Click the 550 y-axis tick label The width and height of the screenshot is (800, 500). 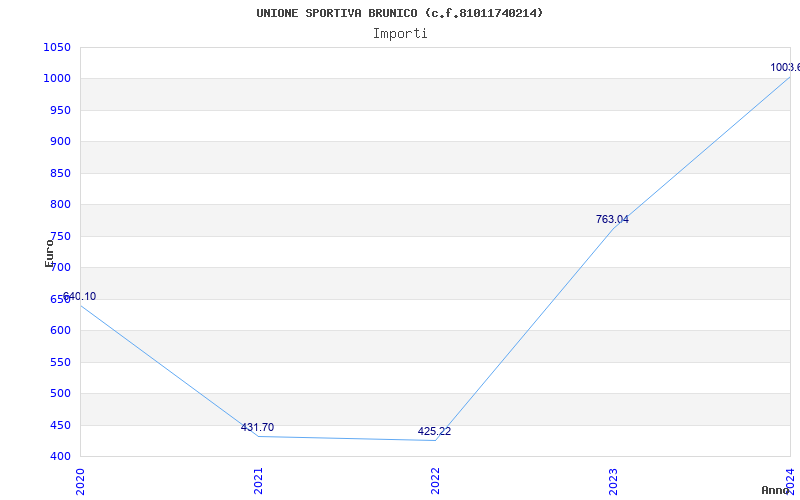(x=60, y=362)
